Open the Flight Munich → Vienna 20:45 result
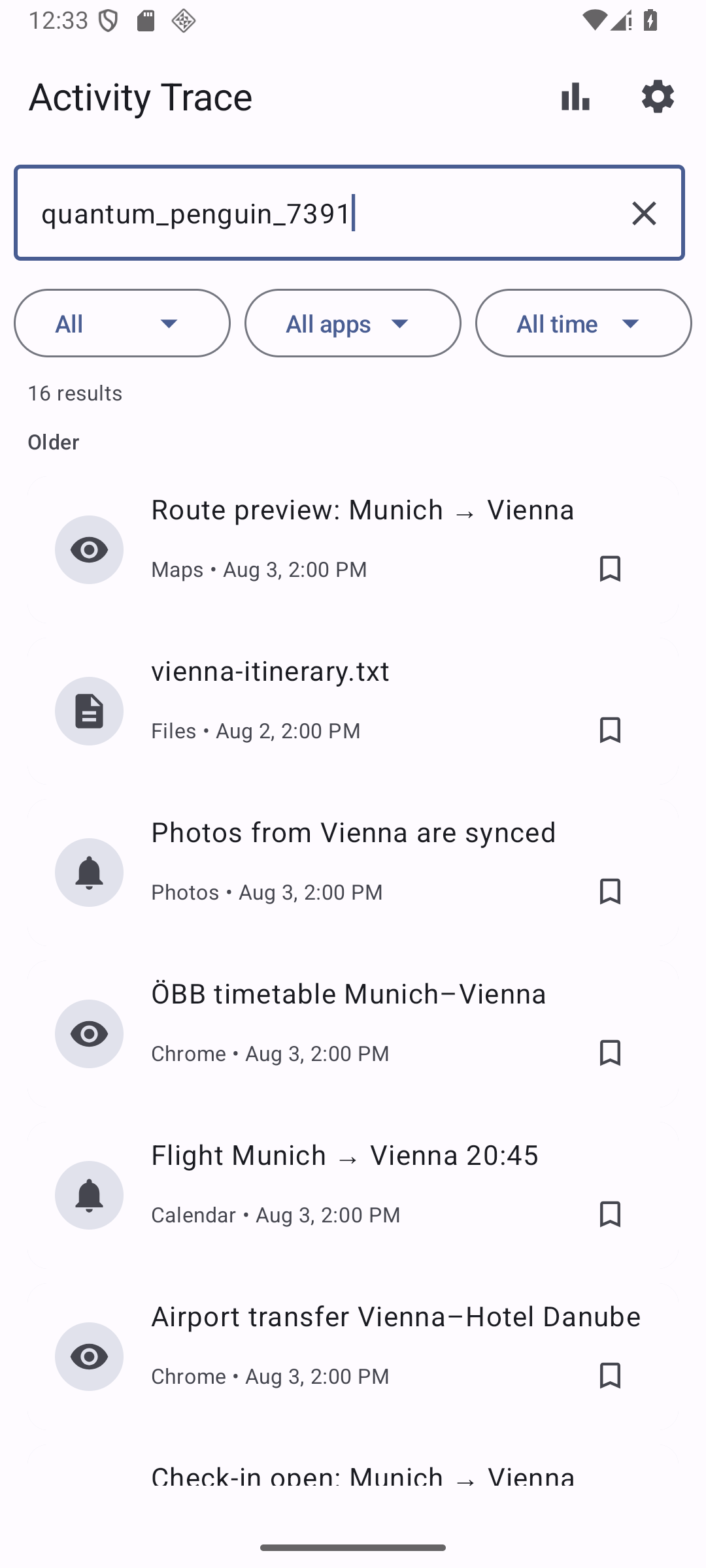Screen dimensions: 706x1568 (353, 1195)
